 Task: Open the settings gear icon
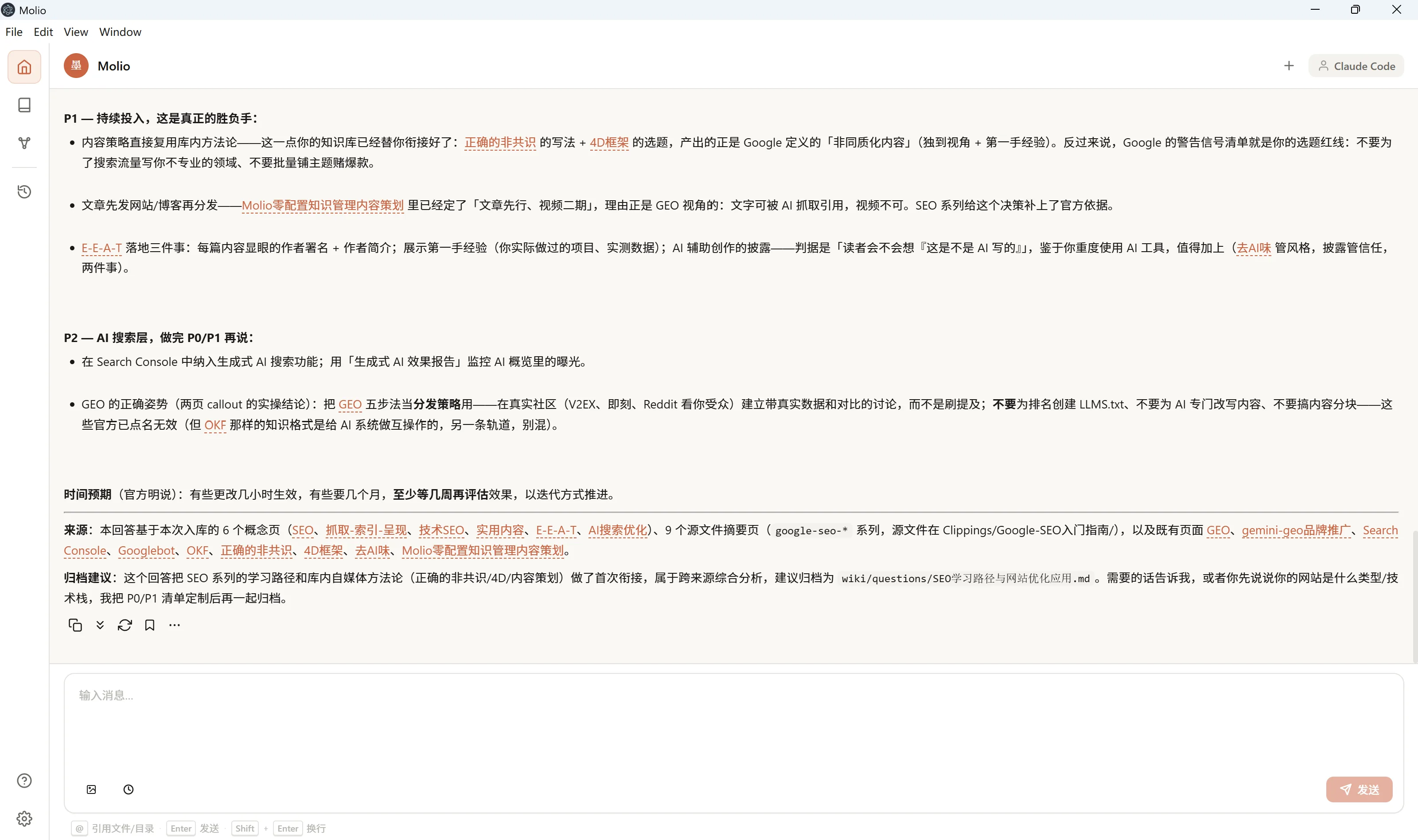click(24, 818)
